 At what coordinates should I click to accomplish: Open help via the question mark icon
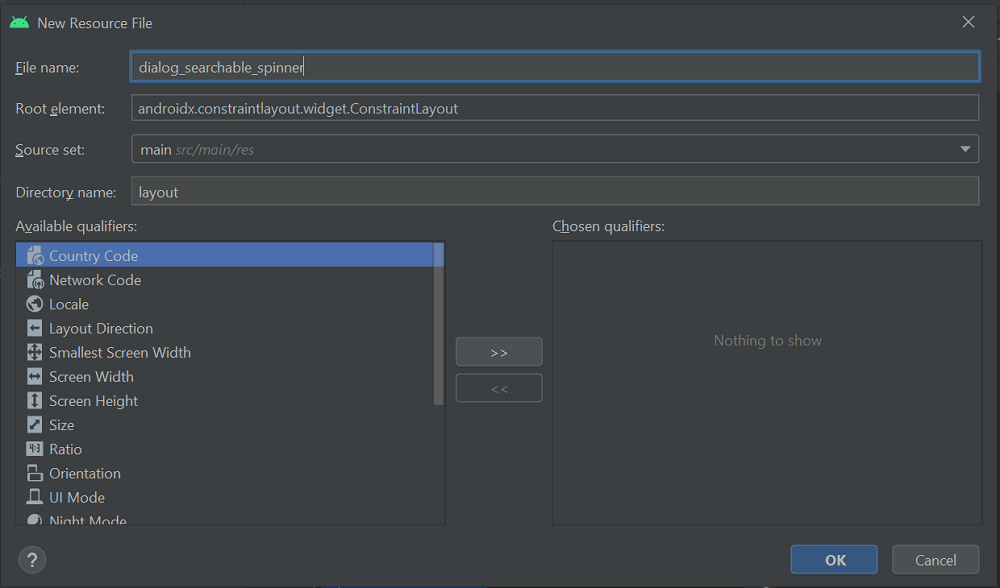click(x=32, y=559)
